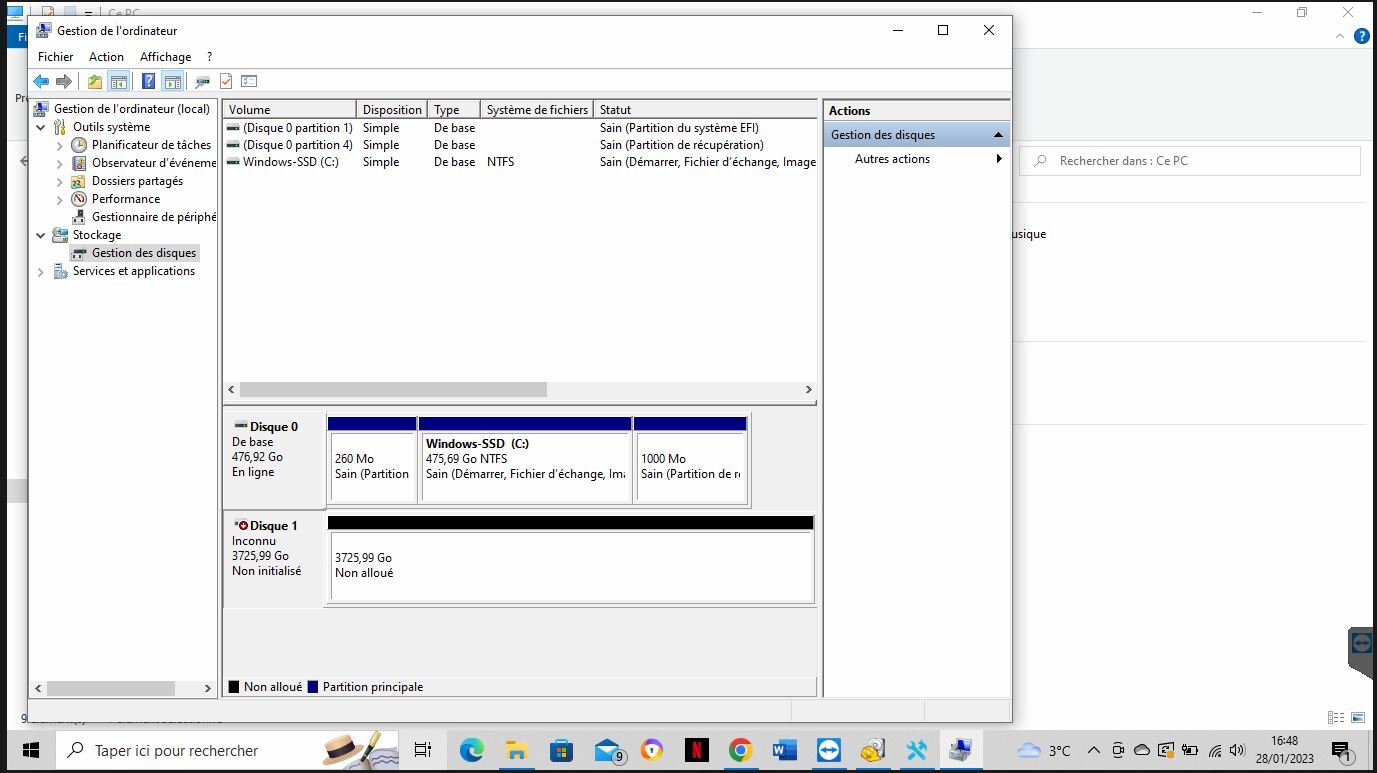
Task: Open the Affichage menu
Action: [x=165, y=57]
